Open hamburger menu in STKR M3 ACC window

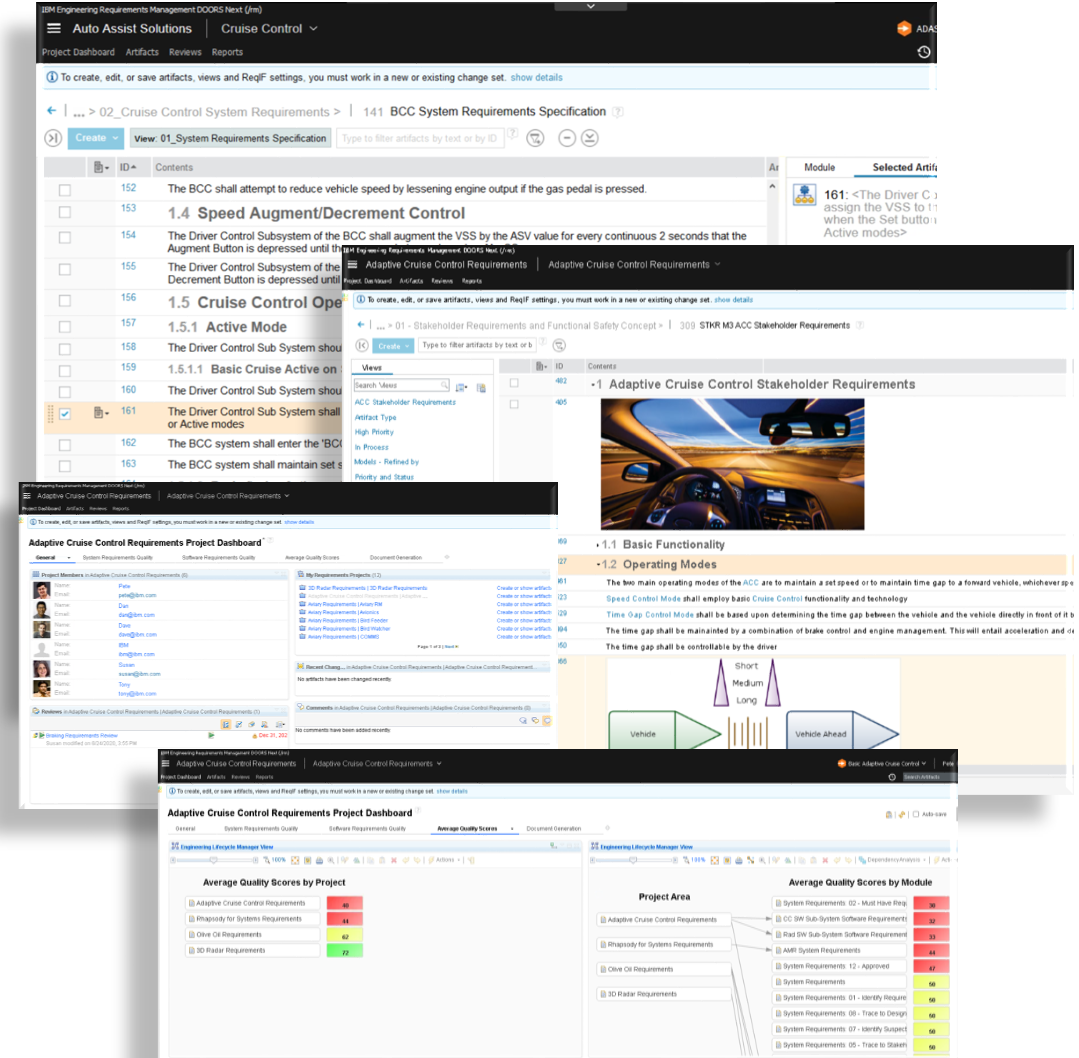coord(352,264)
